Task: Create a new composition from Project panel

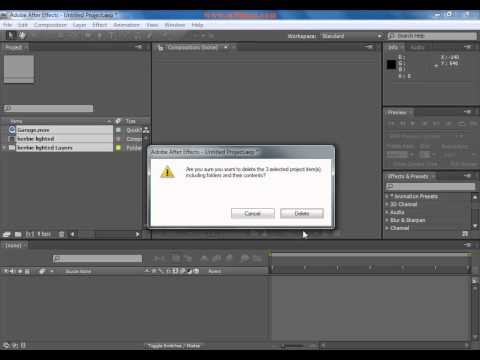Action: coord(30,234)
